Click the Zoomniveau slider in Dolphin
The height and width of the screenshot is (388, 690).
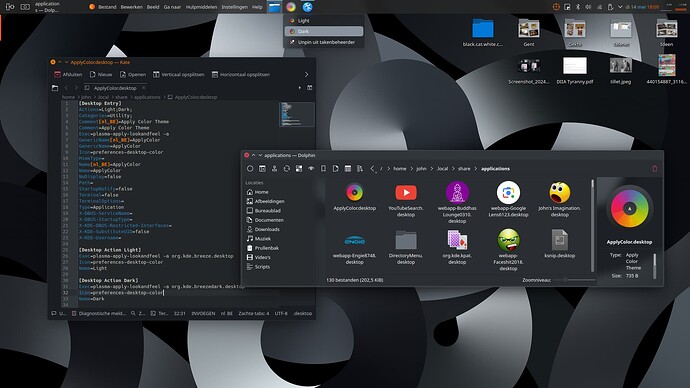(574, 280)
